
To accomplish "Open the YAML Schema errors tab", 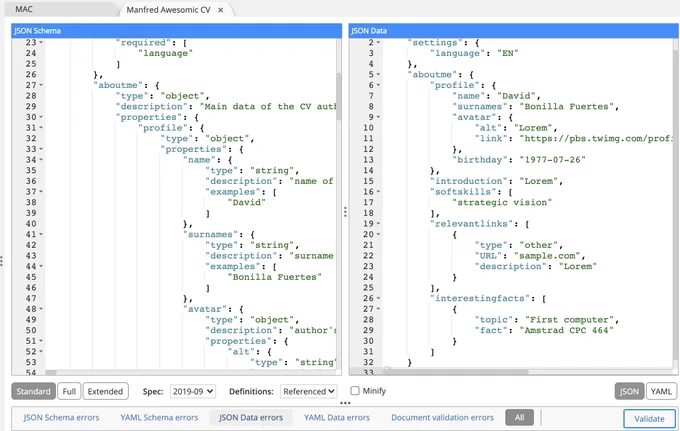I will (x=159, y=418).
